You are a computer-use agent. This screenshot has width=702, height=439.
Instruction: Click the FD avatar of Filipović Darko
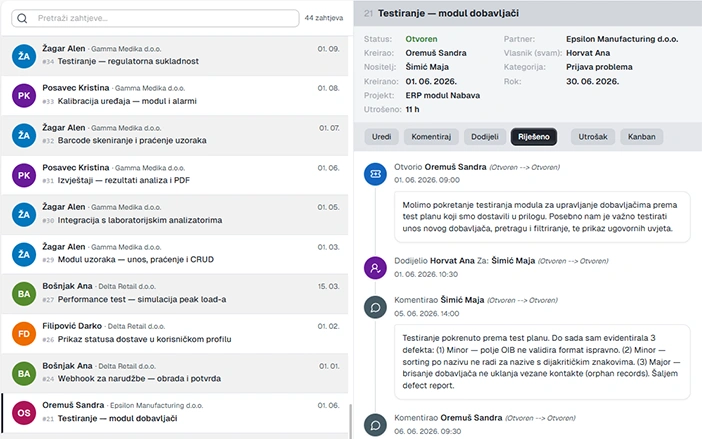24,333
